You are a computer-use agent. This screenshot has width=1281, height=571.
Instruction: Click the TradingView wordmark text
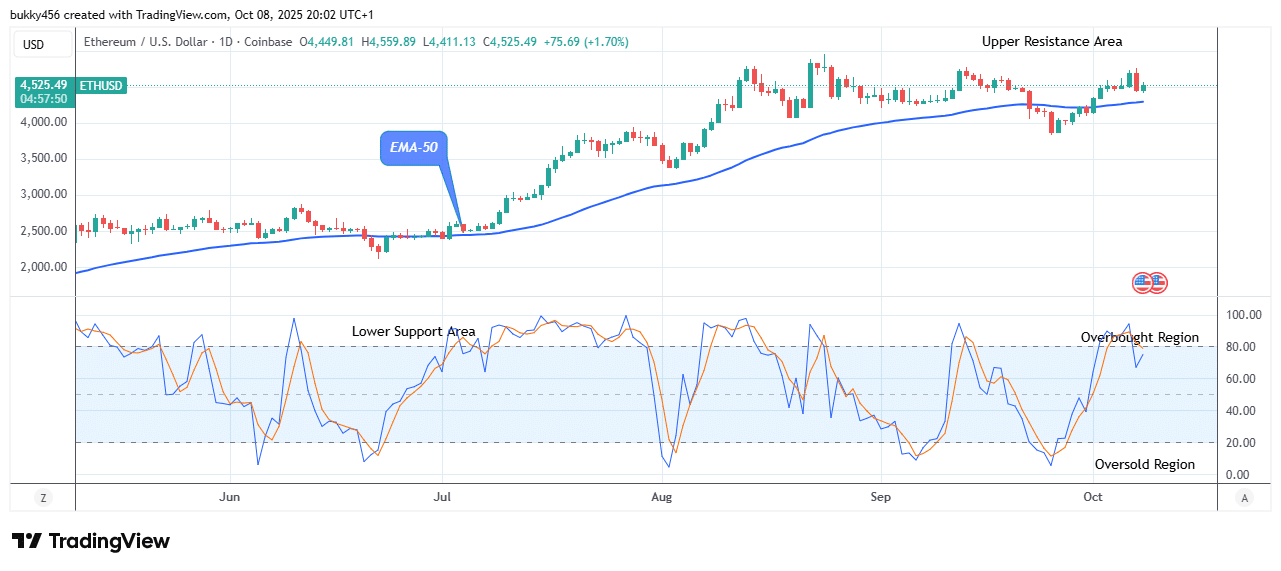pyautogui.click(x=109, y=541)
